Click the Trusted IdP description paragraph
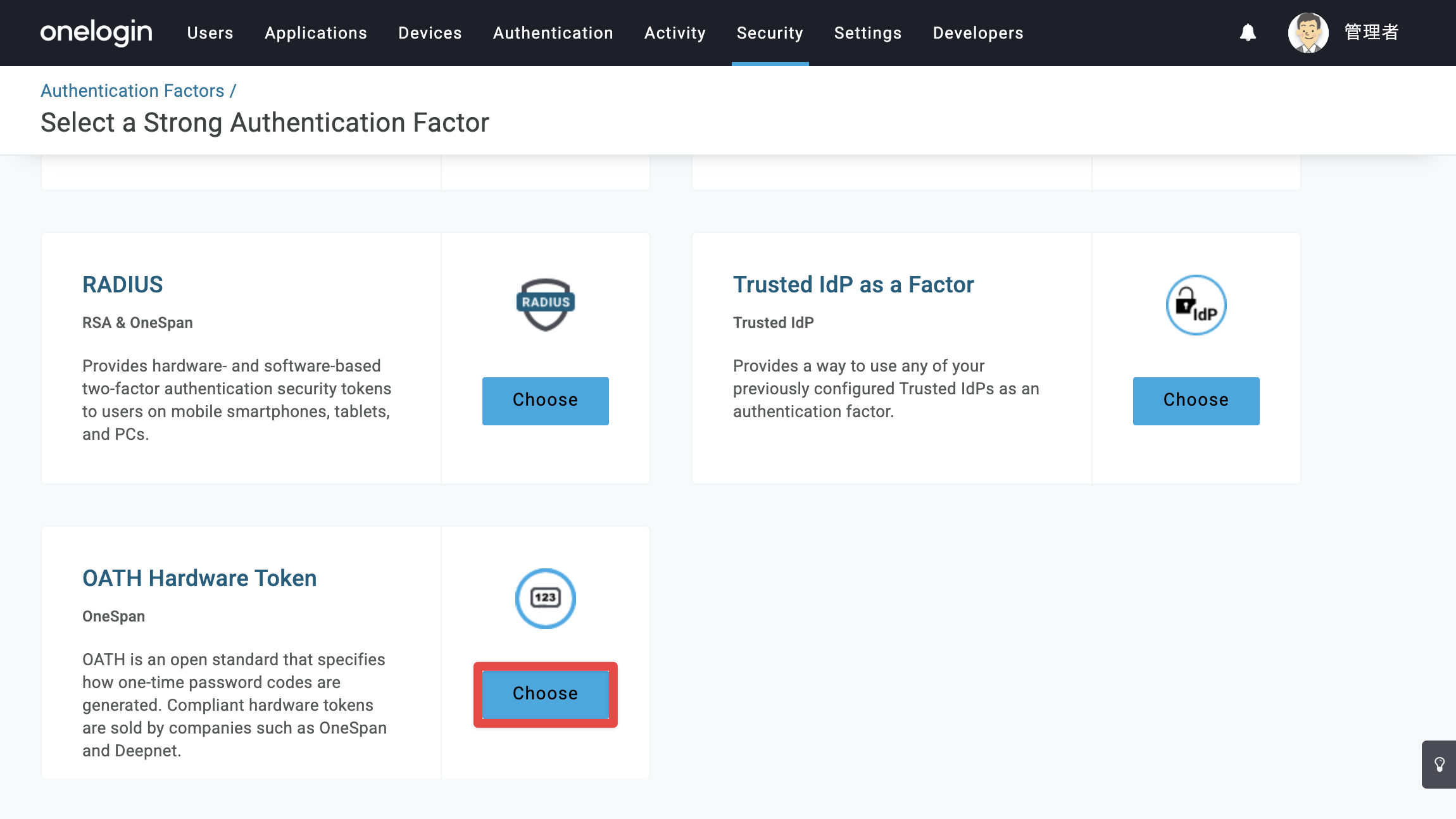Image resolution: width=1456 pixels, height=819 pixels. click(x=886, y=389)
